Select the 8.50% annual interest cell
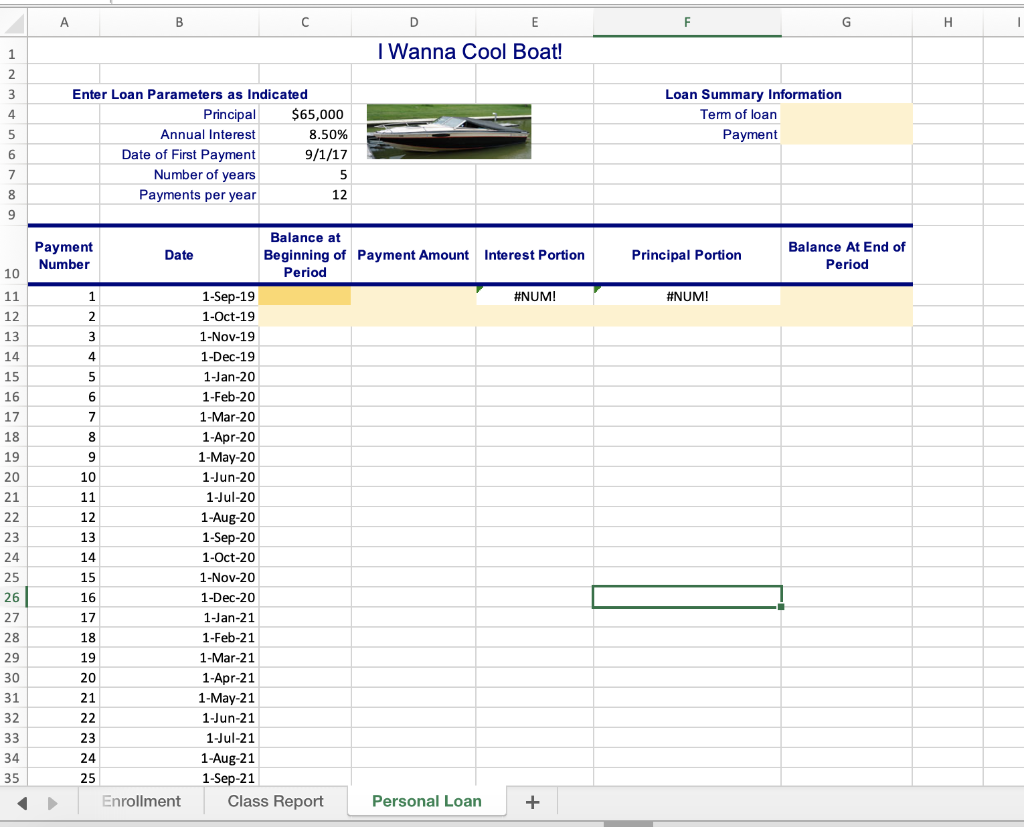This screenshot has width=1024, height=827. pyautogui.click(x=305, y=135)
